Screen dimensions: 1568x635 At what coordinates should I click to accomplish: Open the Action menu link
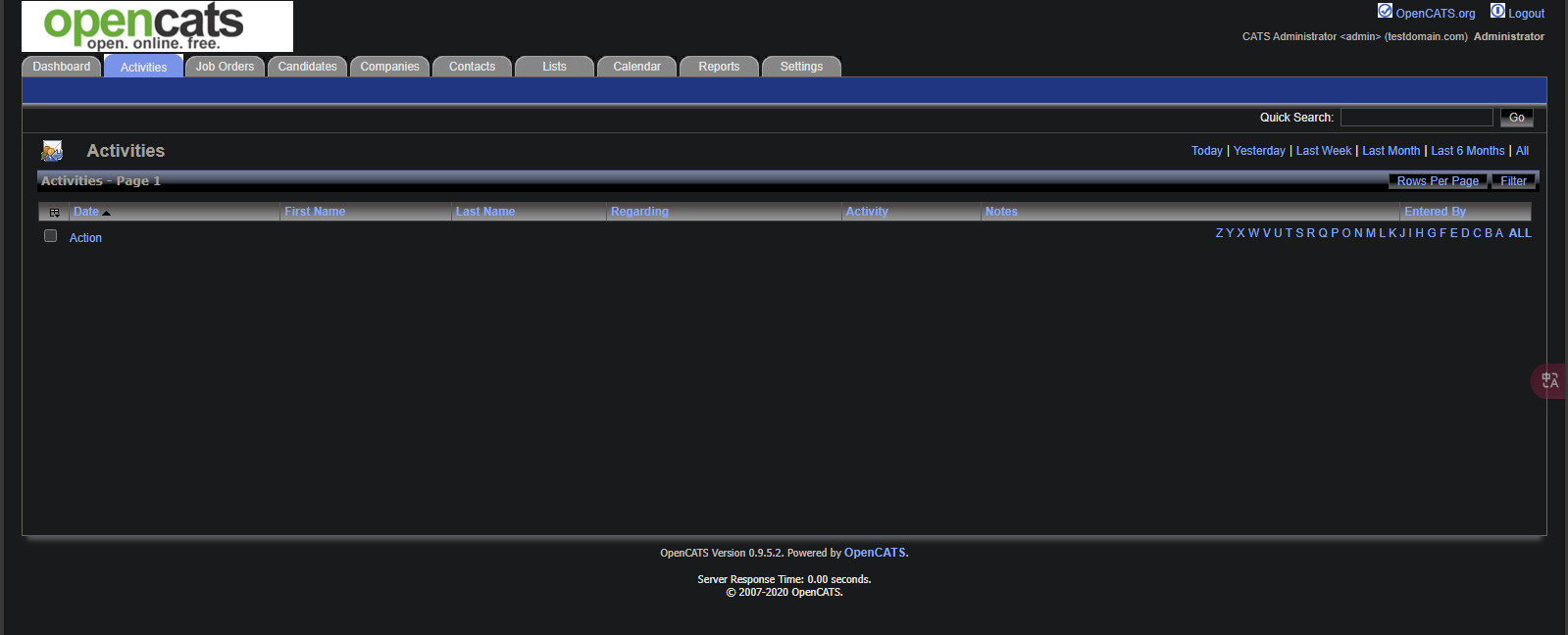[85, 238]
